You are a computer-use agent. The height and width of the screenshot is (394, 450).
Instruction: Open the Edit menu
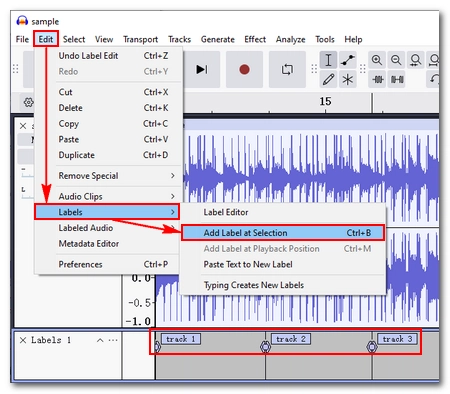click(46, 39)
